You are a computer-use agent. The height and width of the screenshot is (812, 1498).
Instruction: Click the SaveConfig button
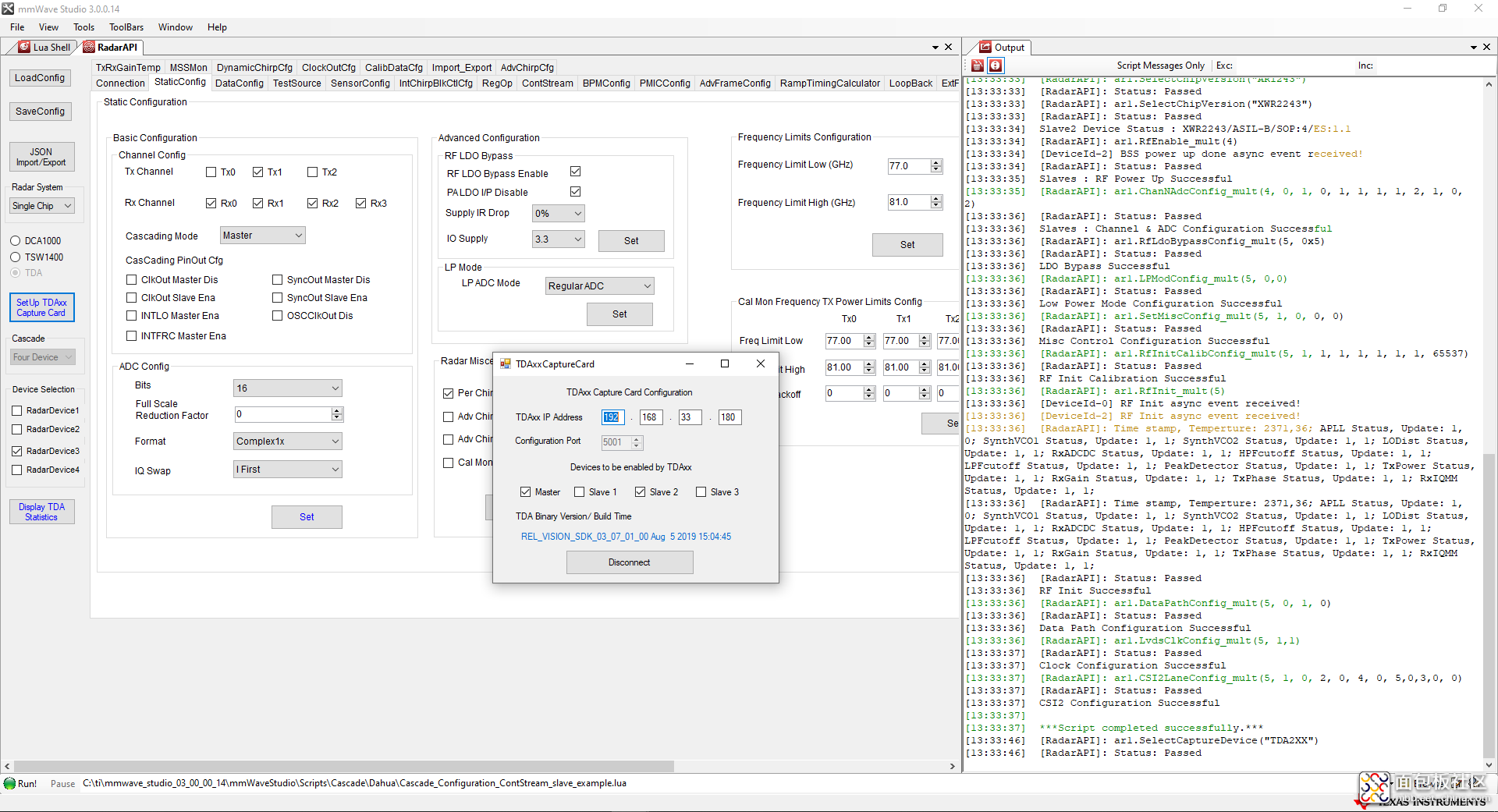click(40, 112)
